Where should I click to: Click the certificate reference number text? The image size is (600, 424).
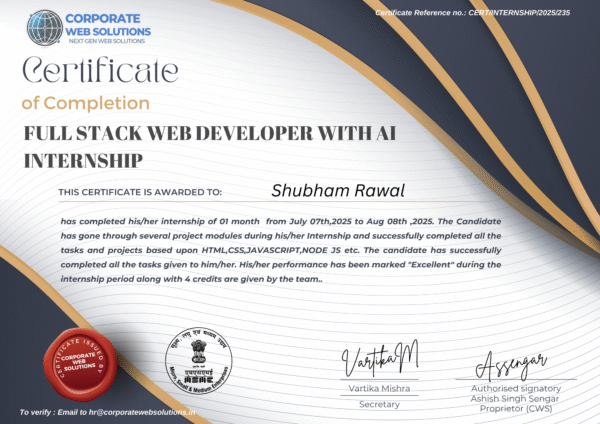coord(473,13)
